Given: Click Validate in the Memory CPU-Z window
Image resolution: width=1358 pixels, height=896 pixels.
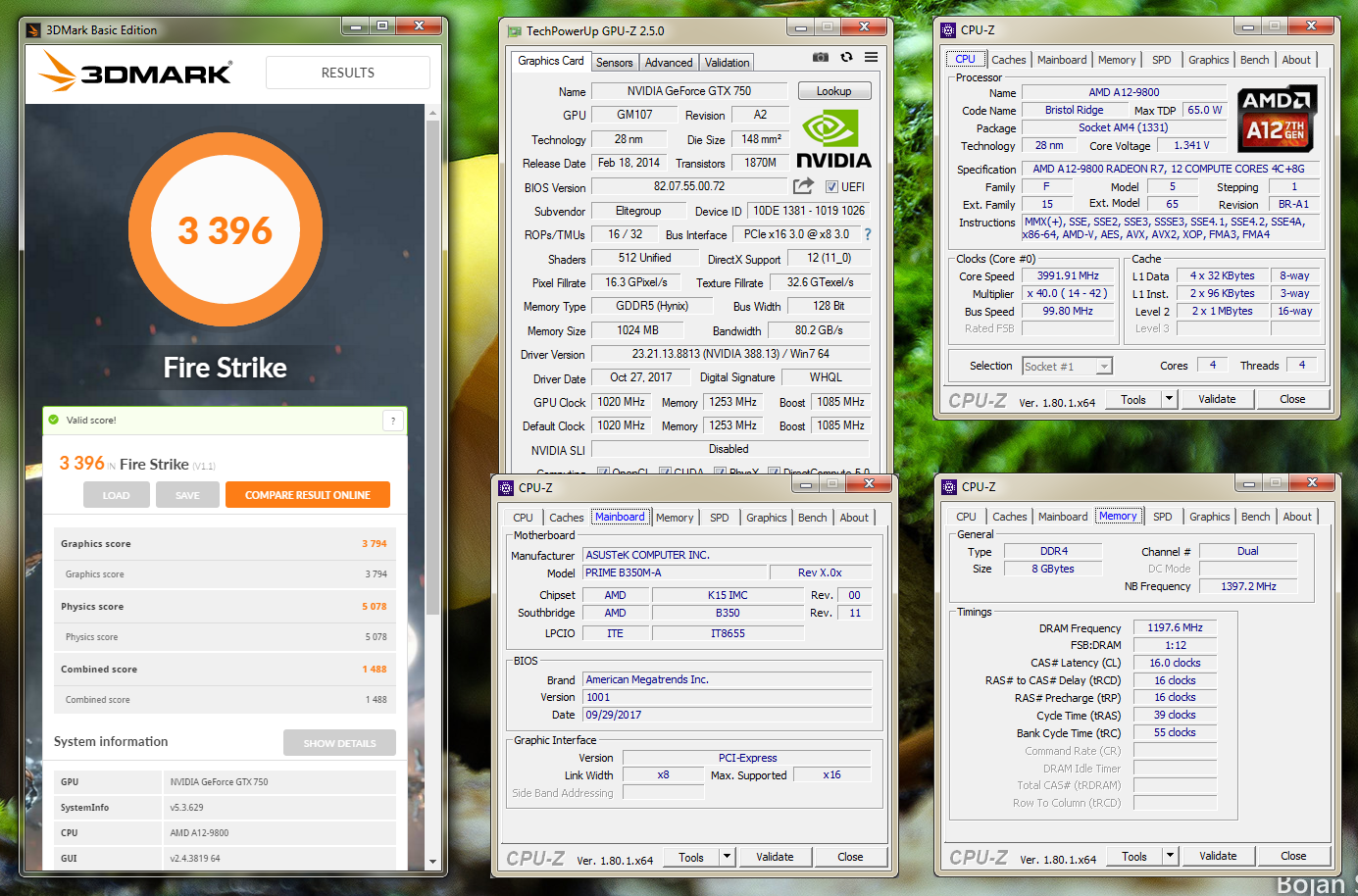Looking at the screenshot, I should click(x=1218, y=856).
